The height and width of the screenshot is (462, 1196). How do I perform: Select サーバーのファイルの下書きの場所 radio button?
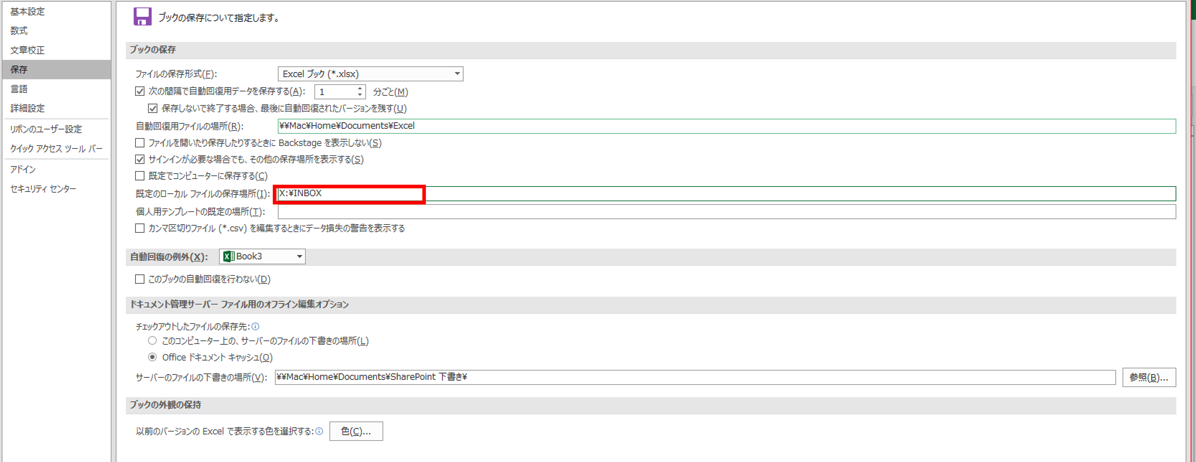(x=153, y=341)
